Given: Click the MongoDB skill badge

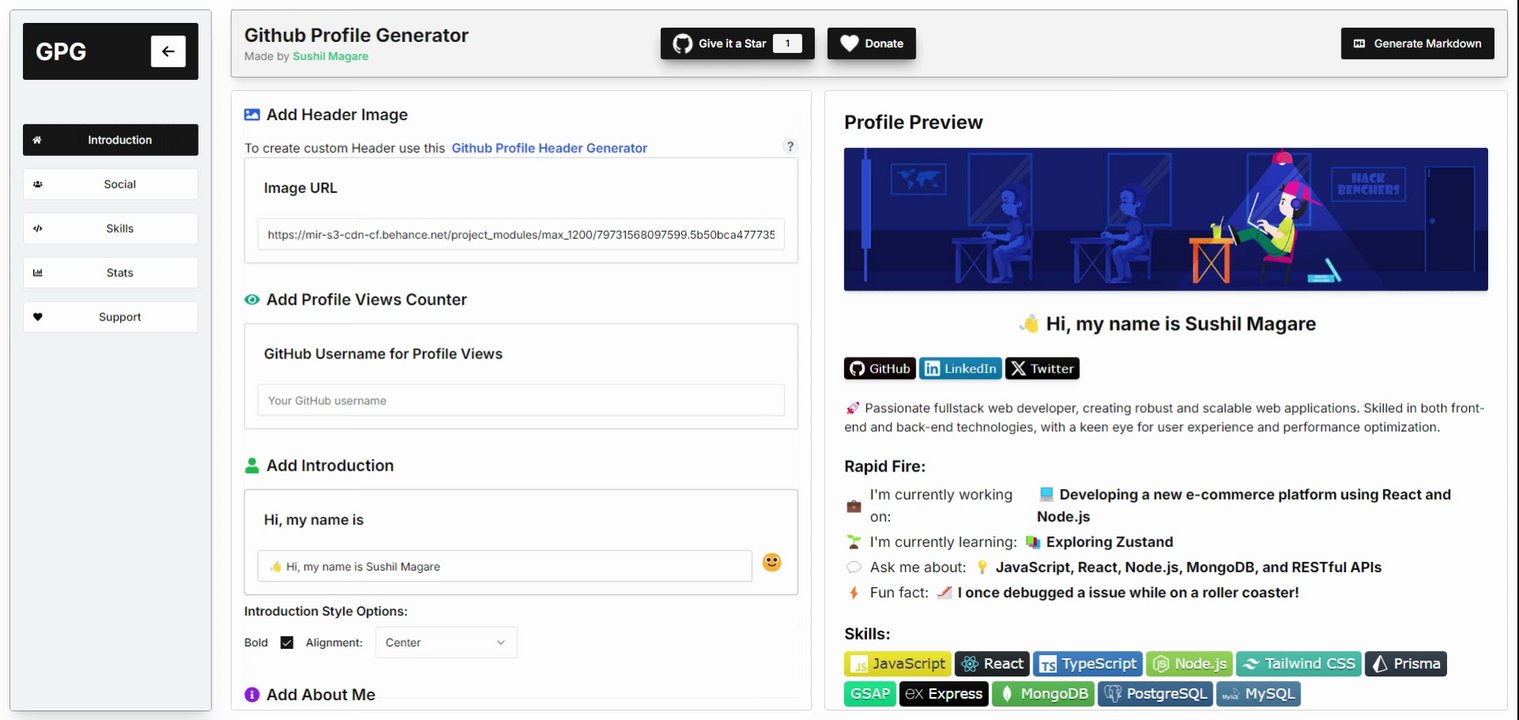Looking at the screenshot, I should (1042, 693).
